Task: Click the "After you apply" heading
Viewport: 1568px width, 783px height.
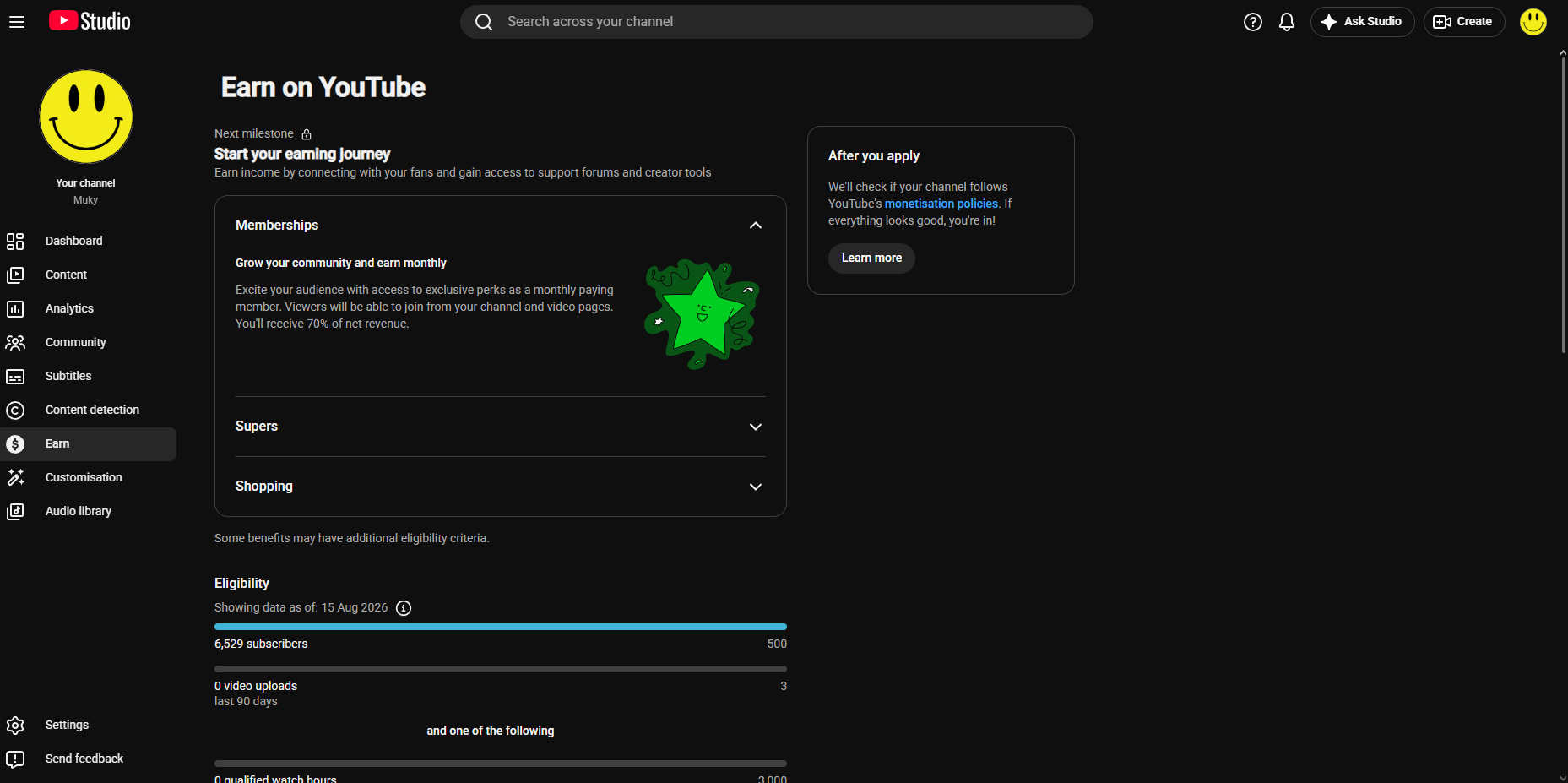Action: tap(874, 156)
